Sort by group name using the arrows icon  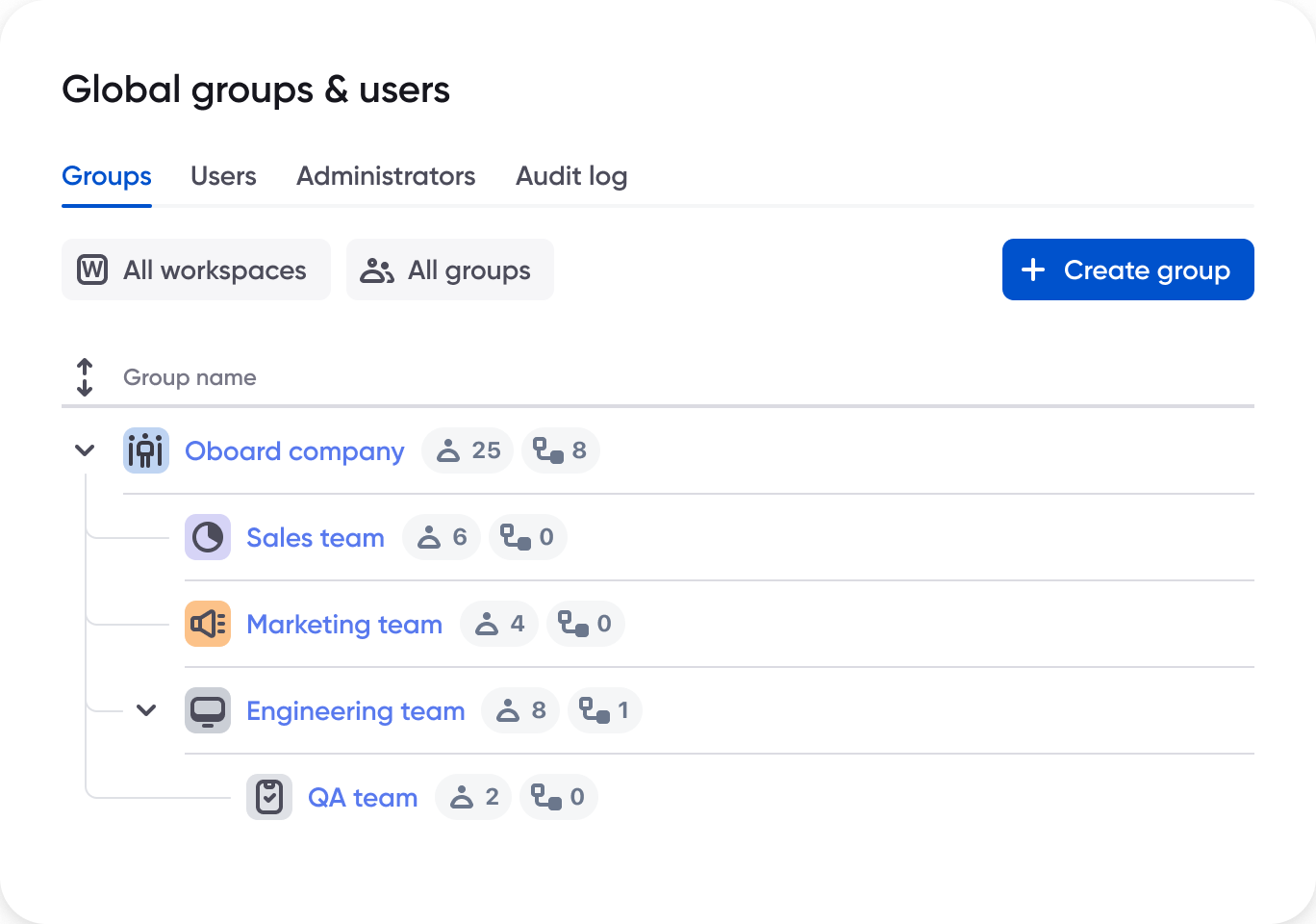85,377
